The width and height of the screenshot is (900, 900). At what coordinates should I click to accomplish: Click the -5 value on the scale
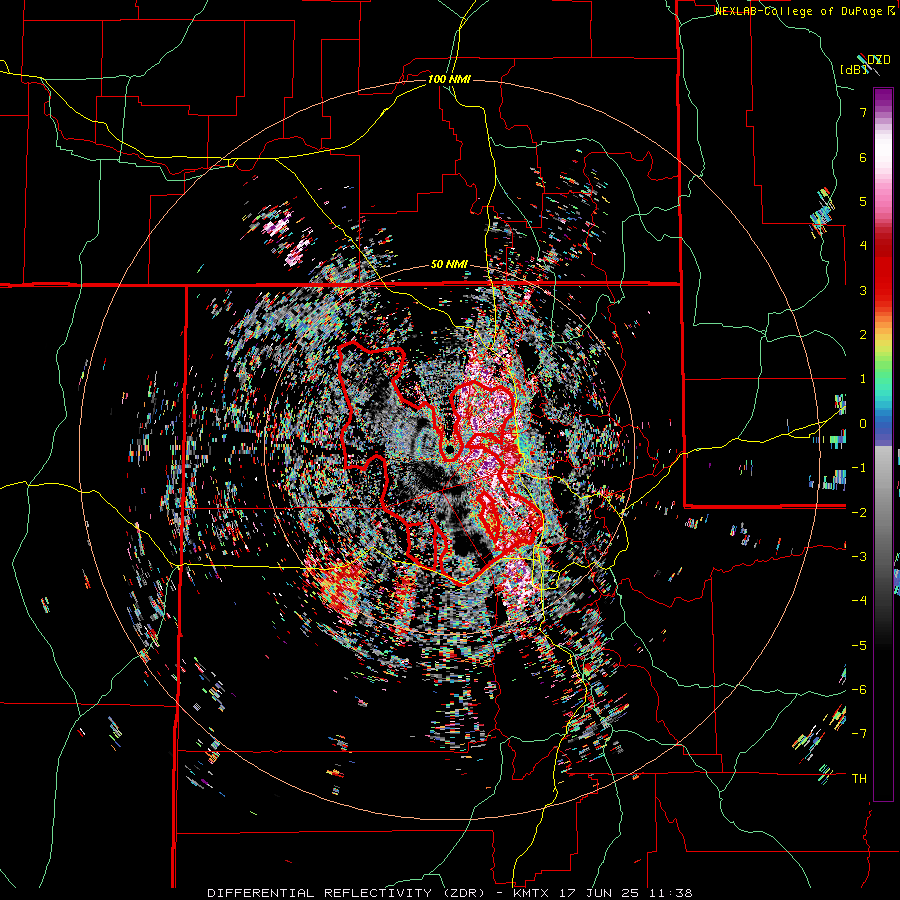(x=859, y=646)
